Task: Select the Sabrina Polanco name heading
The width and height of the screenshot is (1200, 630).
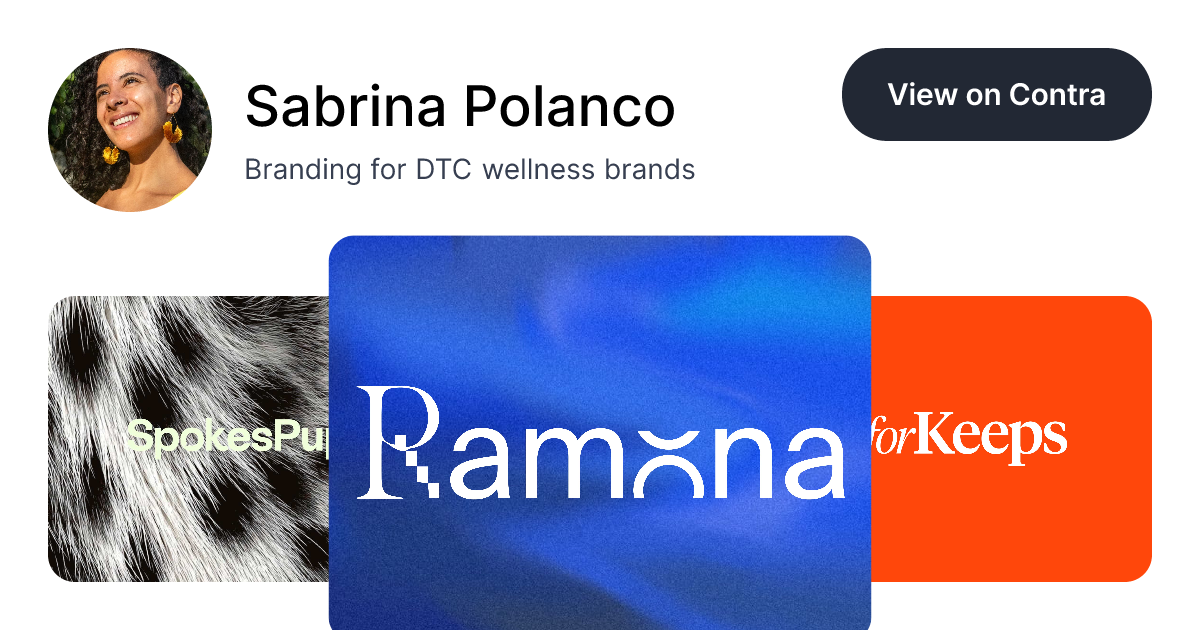Action: (x=460, y=106)
